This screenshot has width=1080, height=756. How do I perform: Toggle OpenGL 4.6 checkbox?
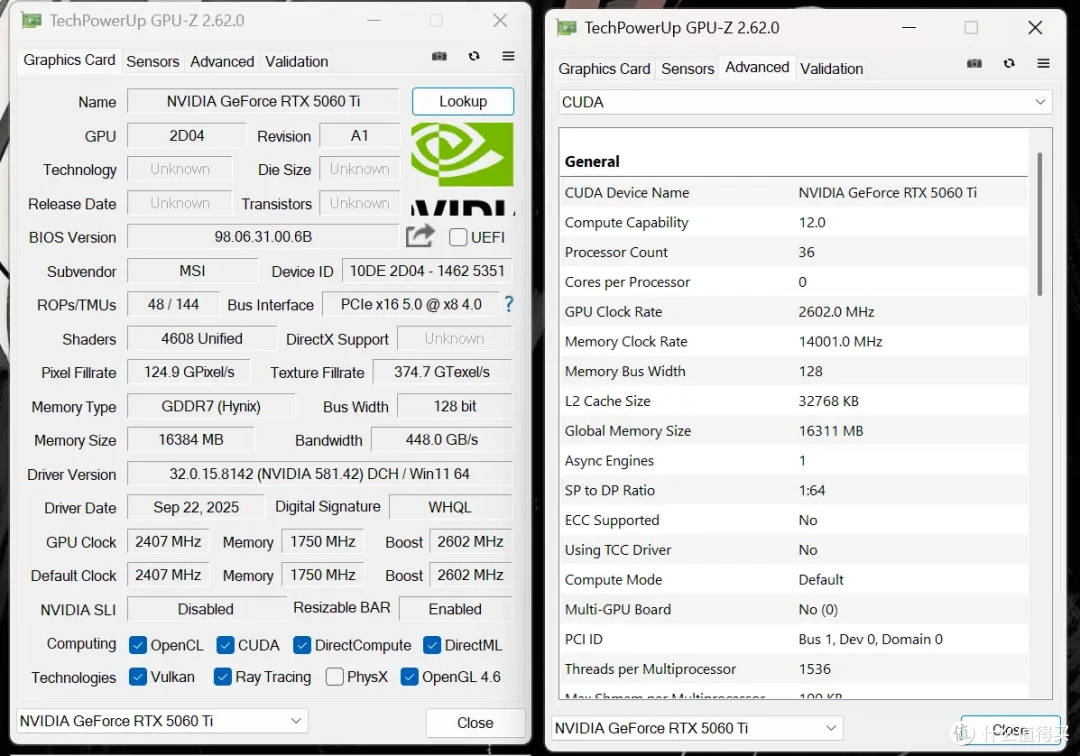click(x=409, y=677)
